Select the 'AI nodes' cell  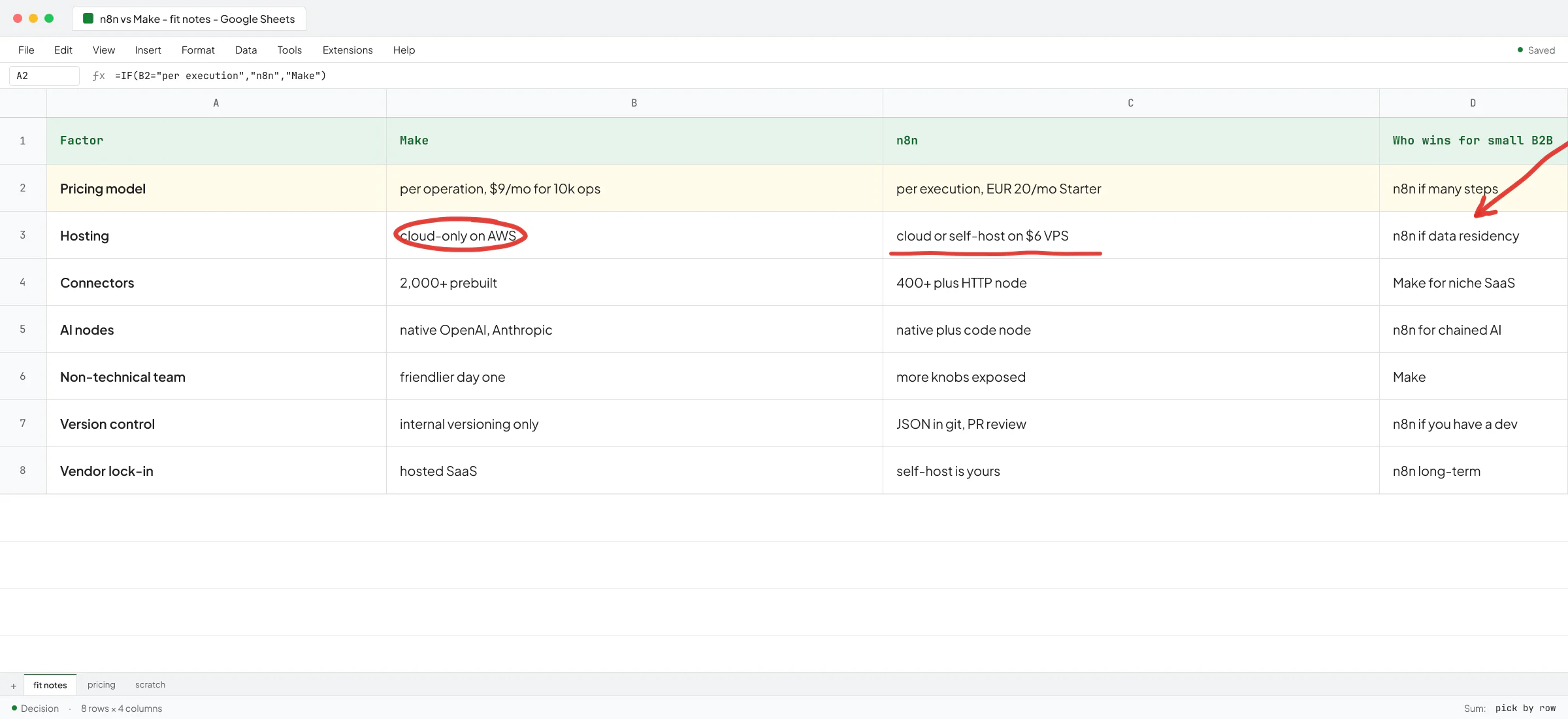coord(216,329)
